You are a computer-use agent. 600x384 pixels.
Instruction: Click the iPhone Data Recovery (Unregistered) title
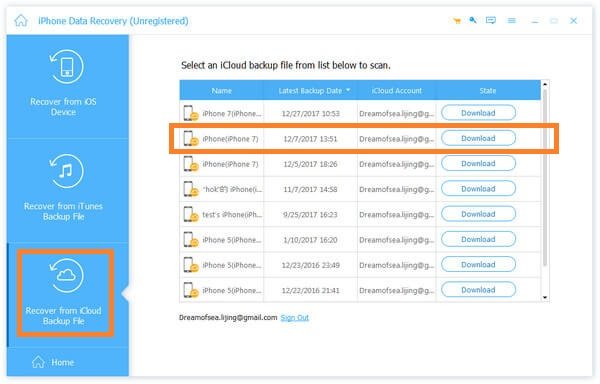point(113,21)
